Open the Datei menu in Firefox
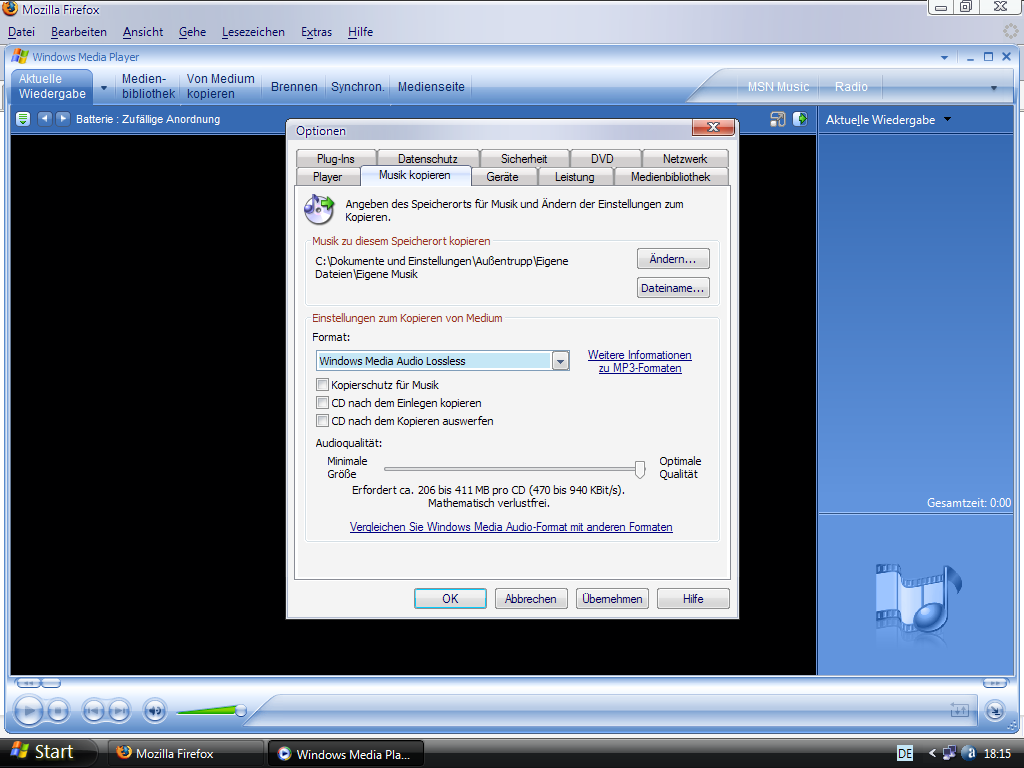 click(x=22, y=31)
